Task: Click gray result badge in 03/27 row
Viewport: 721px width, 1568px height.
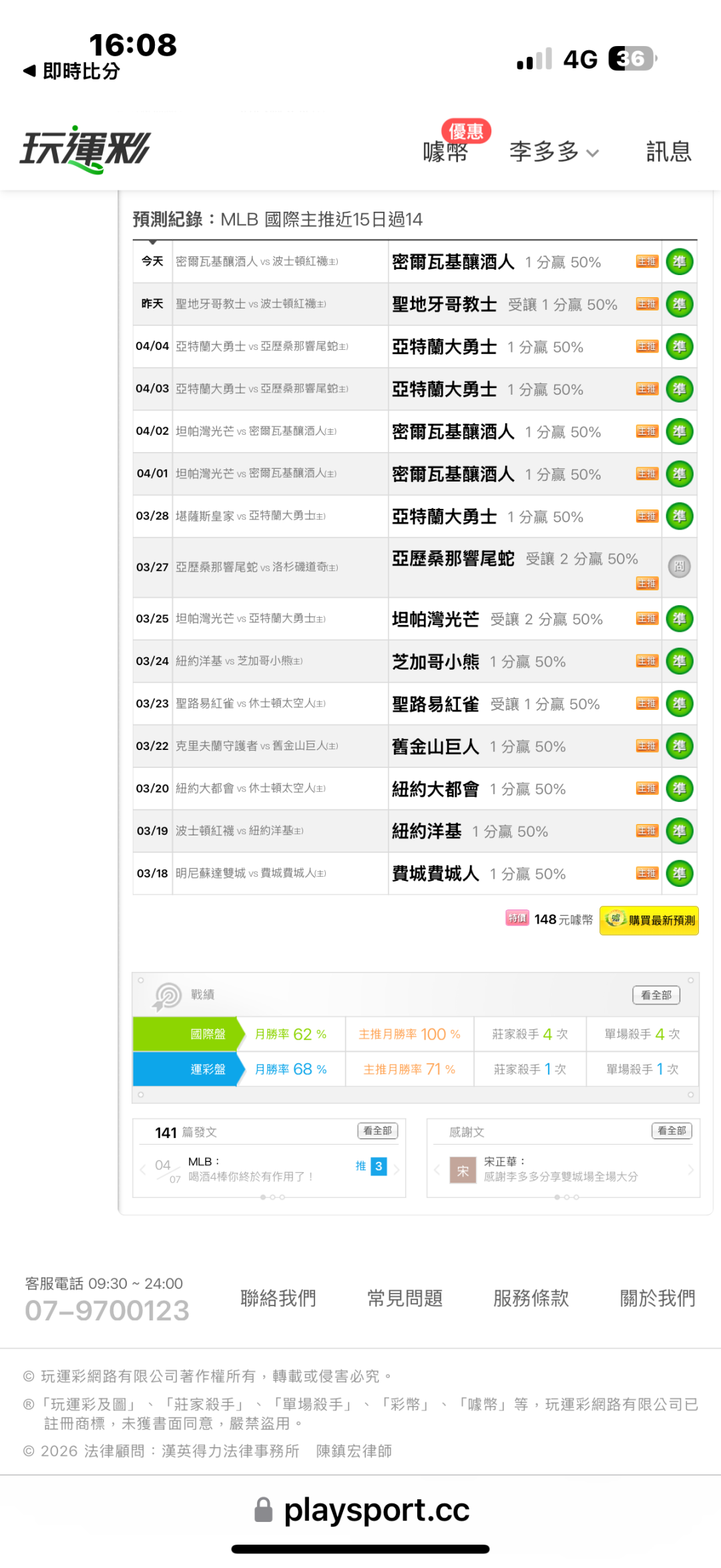Action: coord(680,567)
